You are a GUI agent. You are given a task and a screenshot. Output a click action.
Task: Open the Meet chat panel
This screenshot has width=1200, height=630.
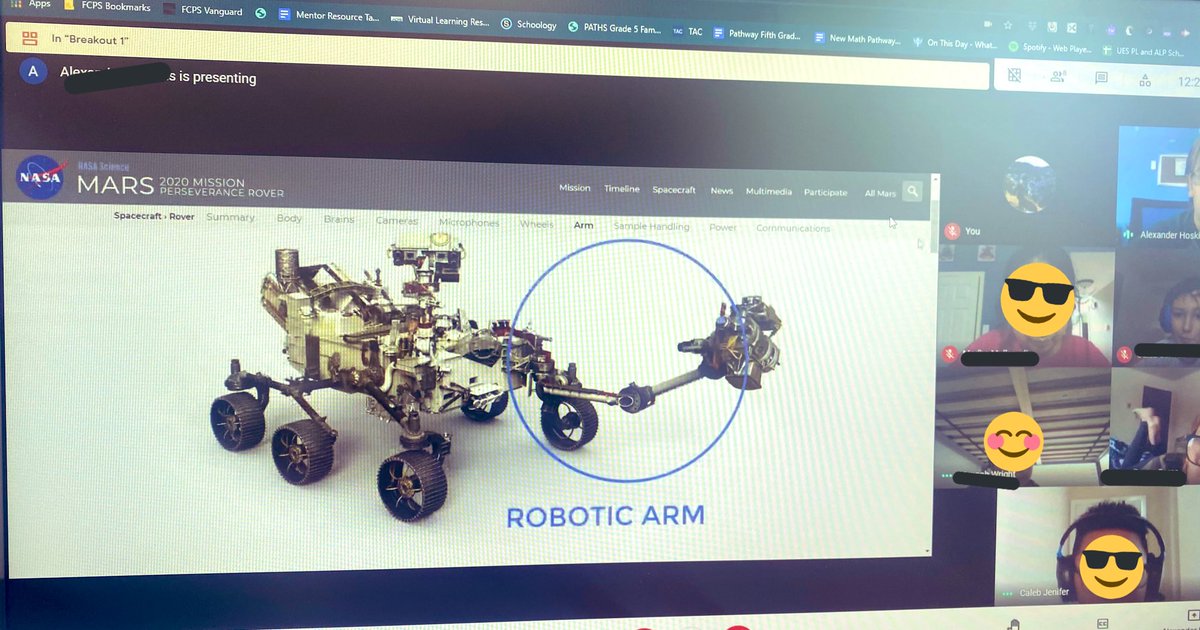pyautogui.click(x=1101, y=78)
